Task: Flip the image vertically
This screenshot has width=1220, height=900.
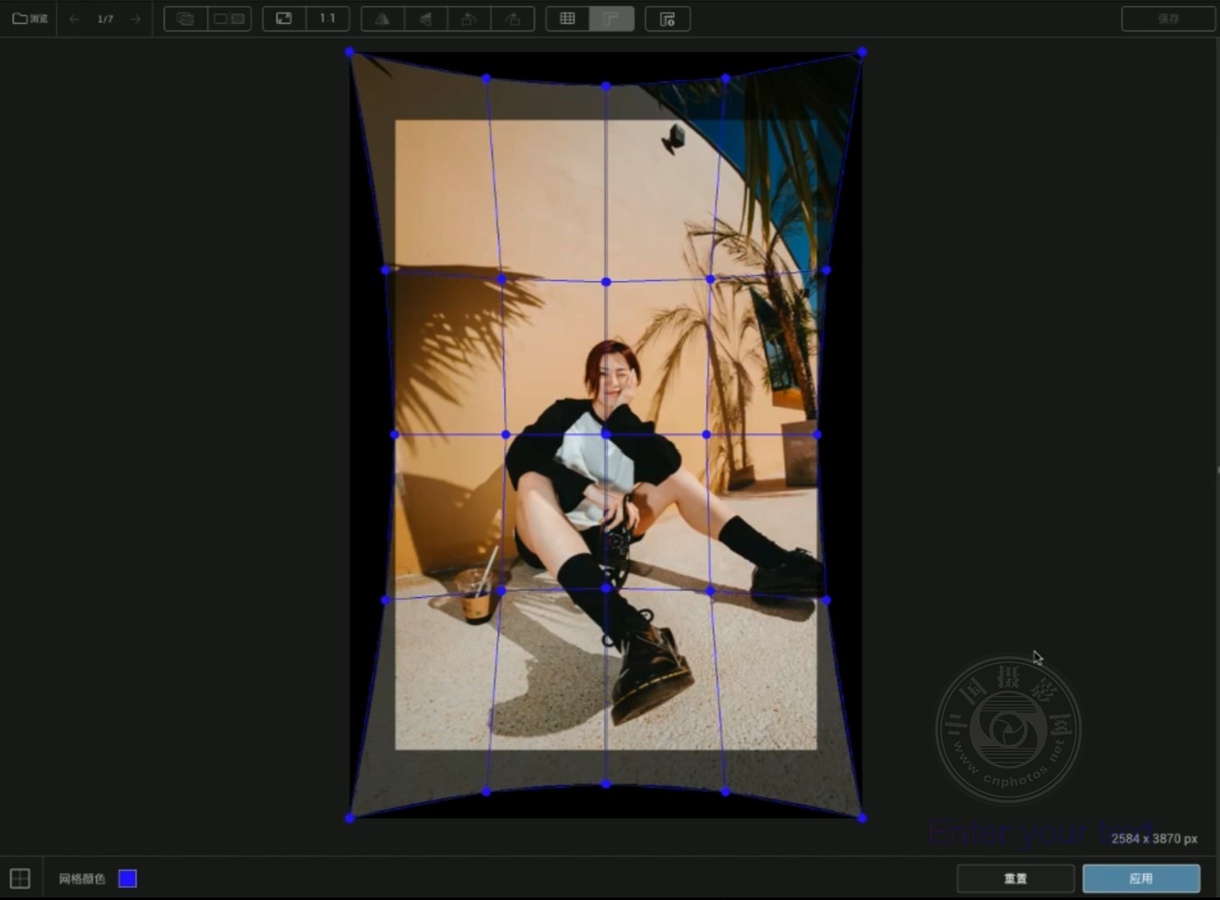Action: [x=425, y=19]
